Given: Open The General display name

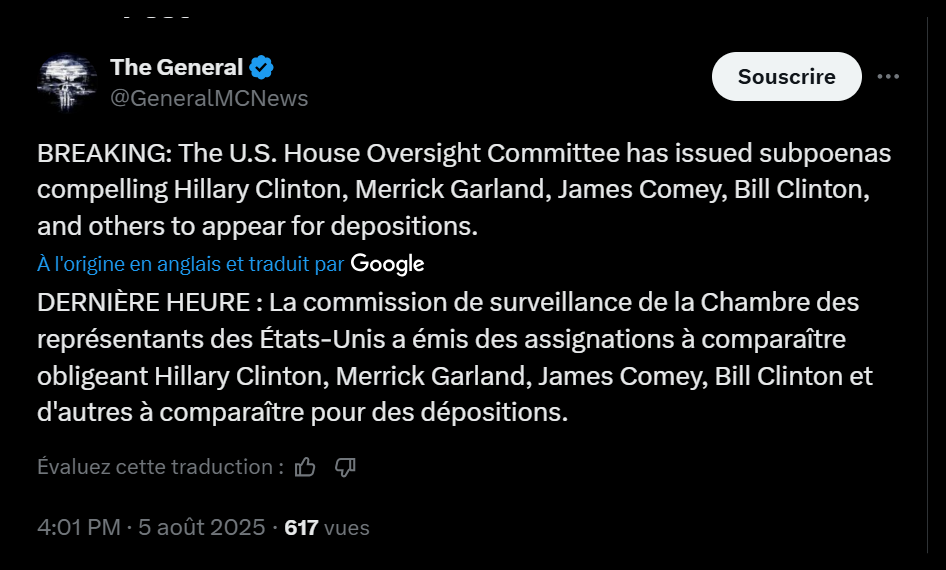Looking at the screenshot, I should 176,68.
